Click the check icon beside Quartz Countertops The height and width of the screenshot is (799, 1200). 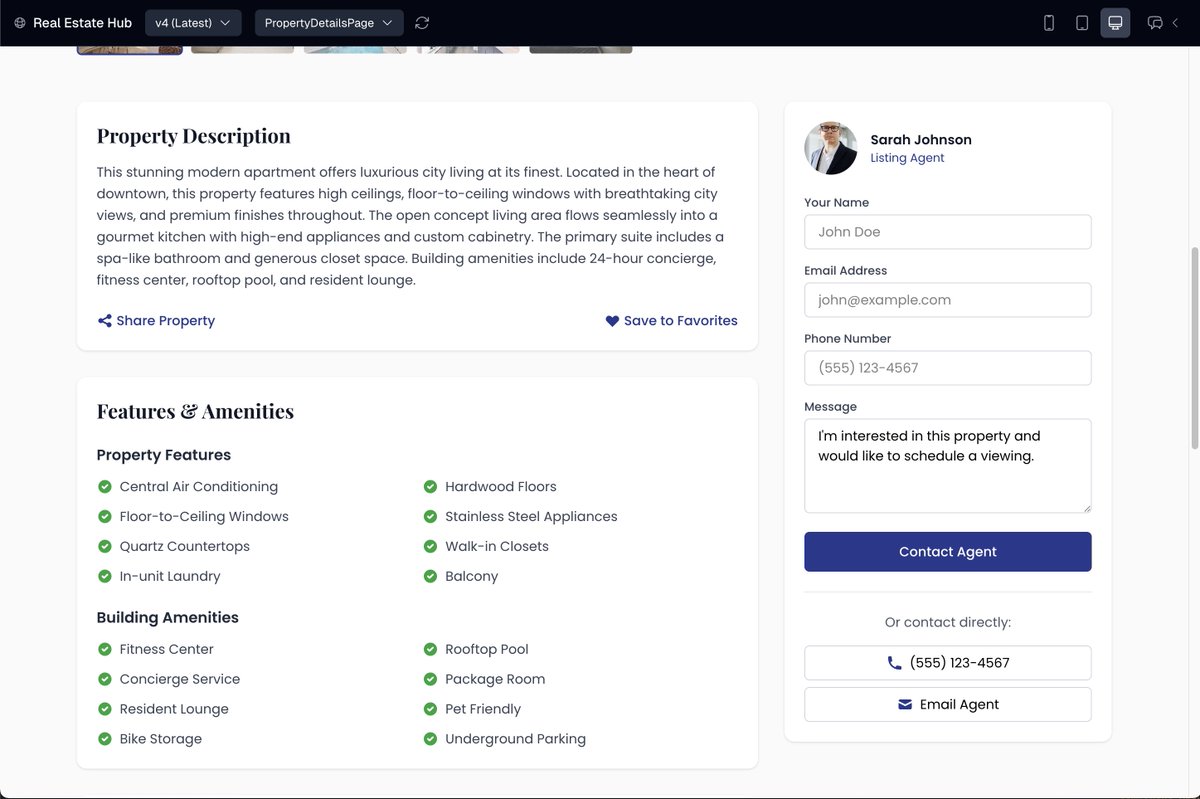click(x=104, y=547)
